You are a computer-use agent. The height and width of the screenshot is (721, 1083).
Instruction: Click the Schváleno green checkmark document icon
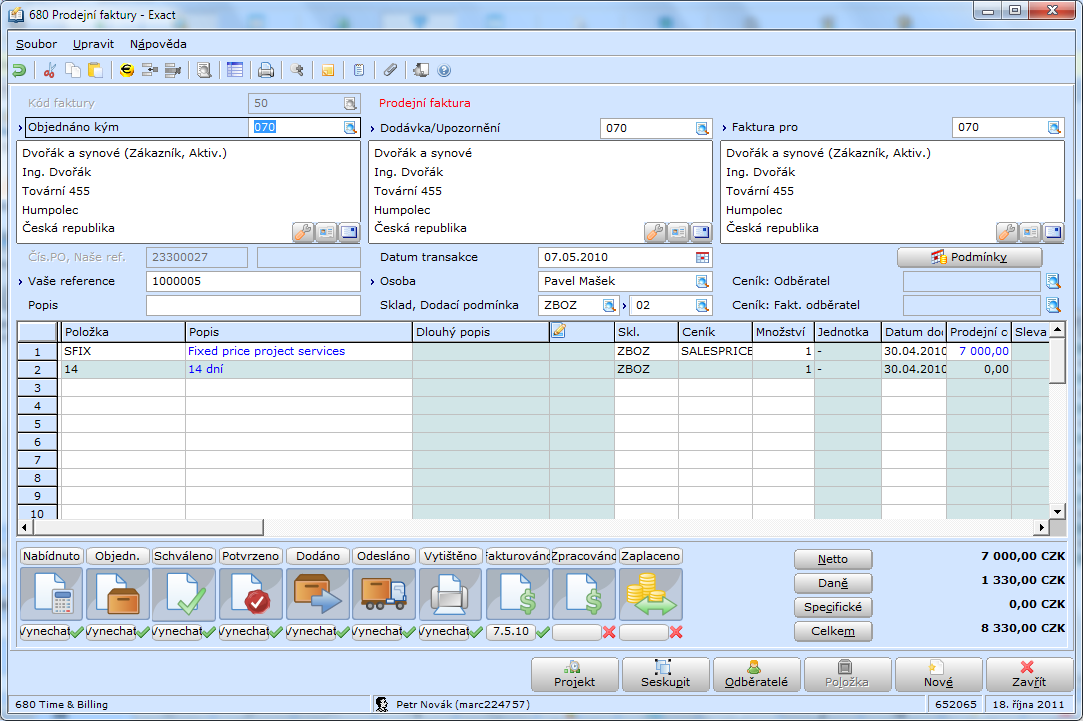tap(184, 594)
